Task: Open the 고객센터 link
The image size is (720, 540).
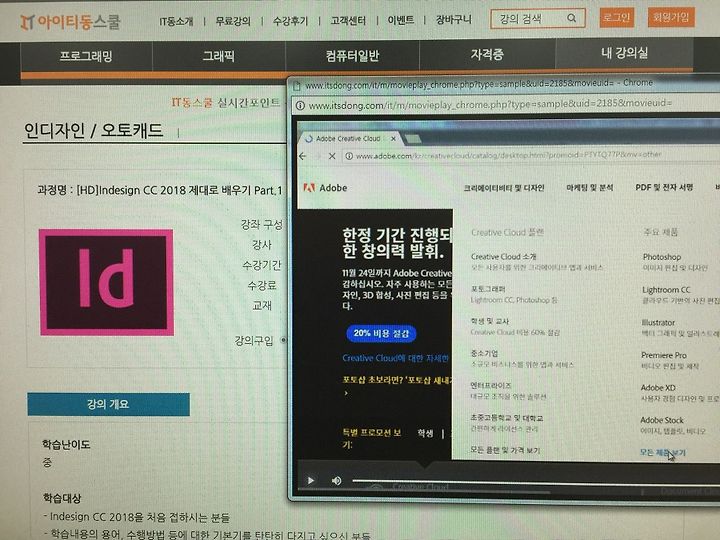Action: 348,20
